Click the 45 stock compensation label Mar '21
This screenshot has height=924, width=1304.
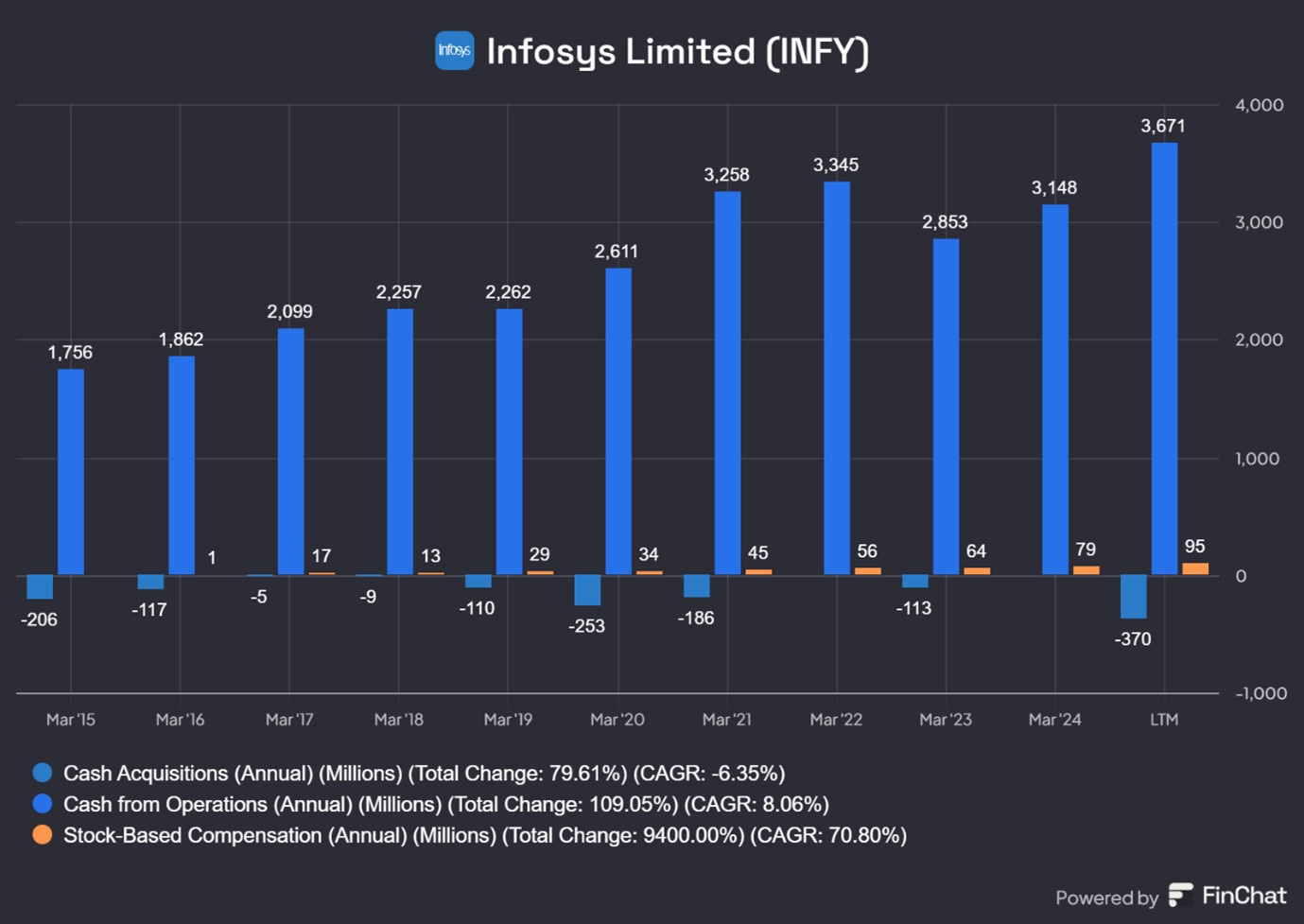tap(757, 552)
